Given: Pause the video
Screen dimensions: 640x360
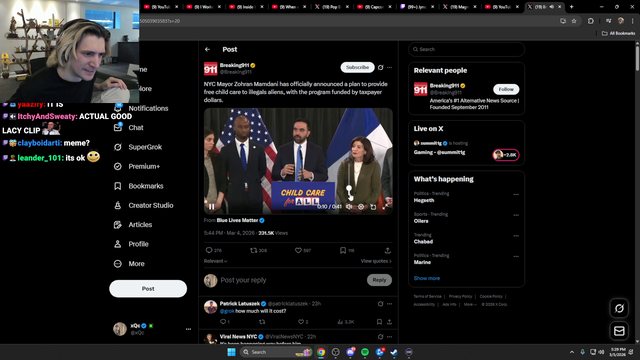Looking at the screenshot, I should pos(211,207).
